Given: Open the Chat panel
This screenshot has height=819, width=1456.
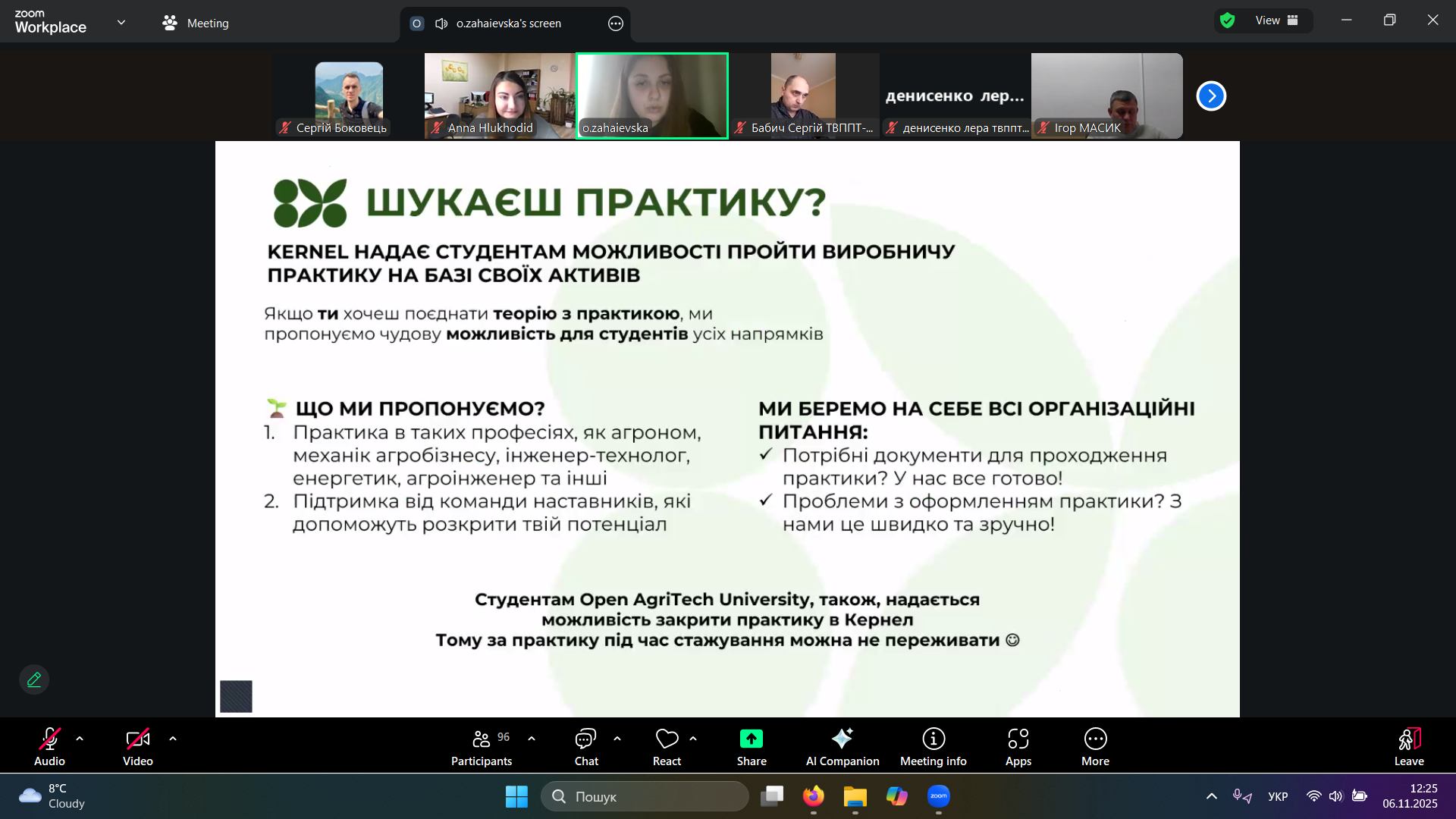Looking at the screenshot, I should tap(585, 747).
